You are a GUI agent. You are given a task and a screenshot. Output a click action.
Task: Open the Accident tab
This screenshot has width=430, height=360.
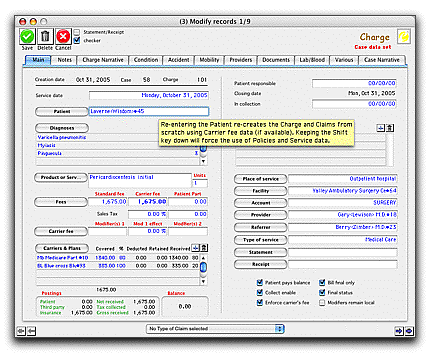[x=178, y=60]
